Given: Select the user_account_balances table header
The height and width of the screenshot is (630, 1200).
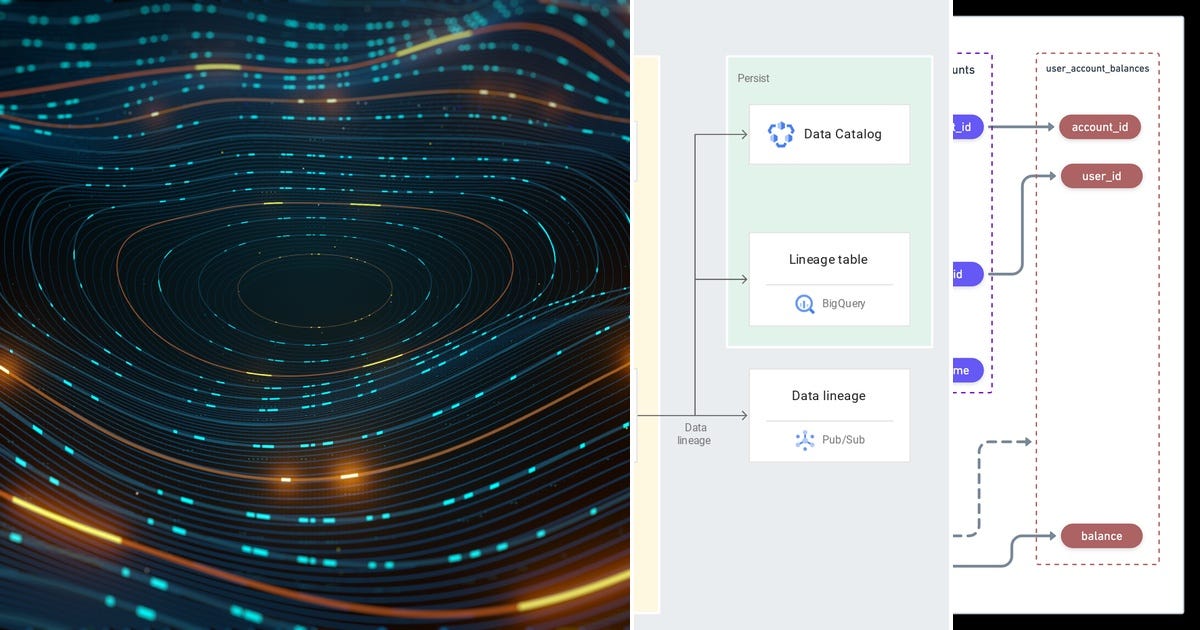Looking at the screenshot, I should (x=1100, y=69).
